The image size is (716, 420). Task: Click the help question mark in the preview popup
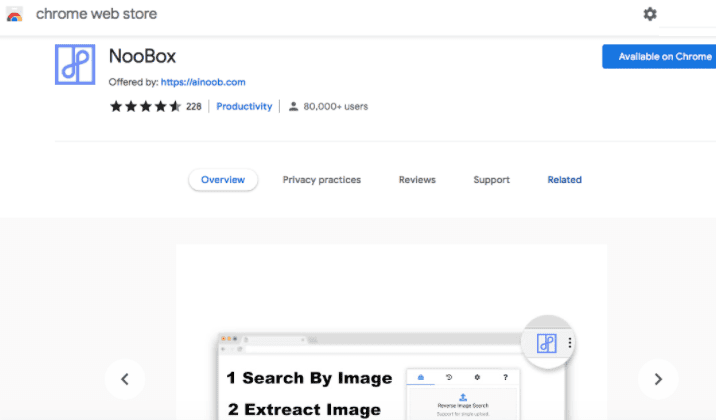pyautogui.click(x=505, y=377)
